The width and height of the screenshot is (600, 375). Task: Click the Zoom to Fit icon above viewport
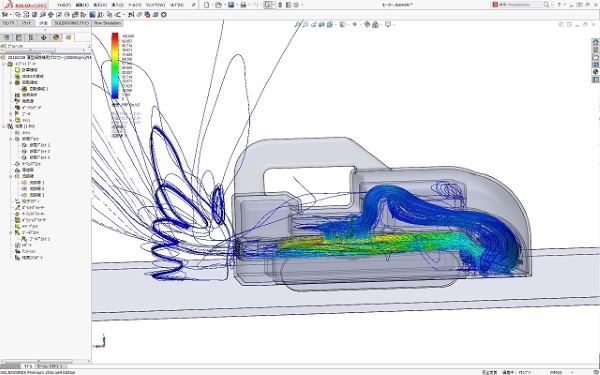pyautogui.click(x=297, y=24)
